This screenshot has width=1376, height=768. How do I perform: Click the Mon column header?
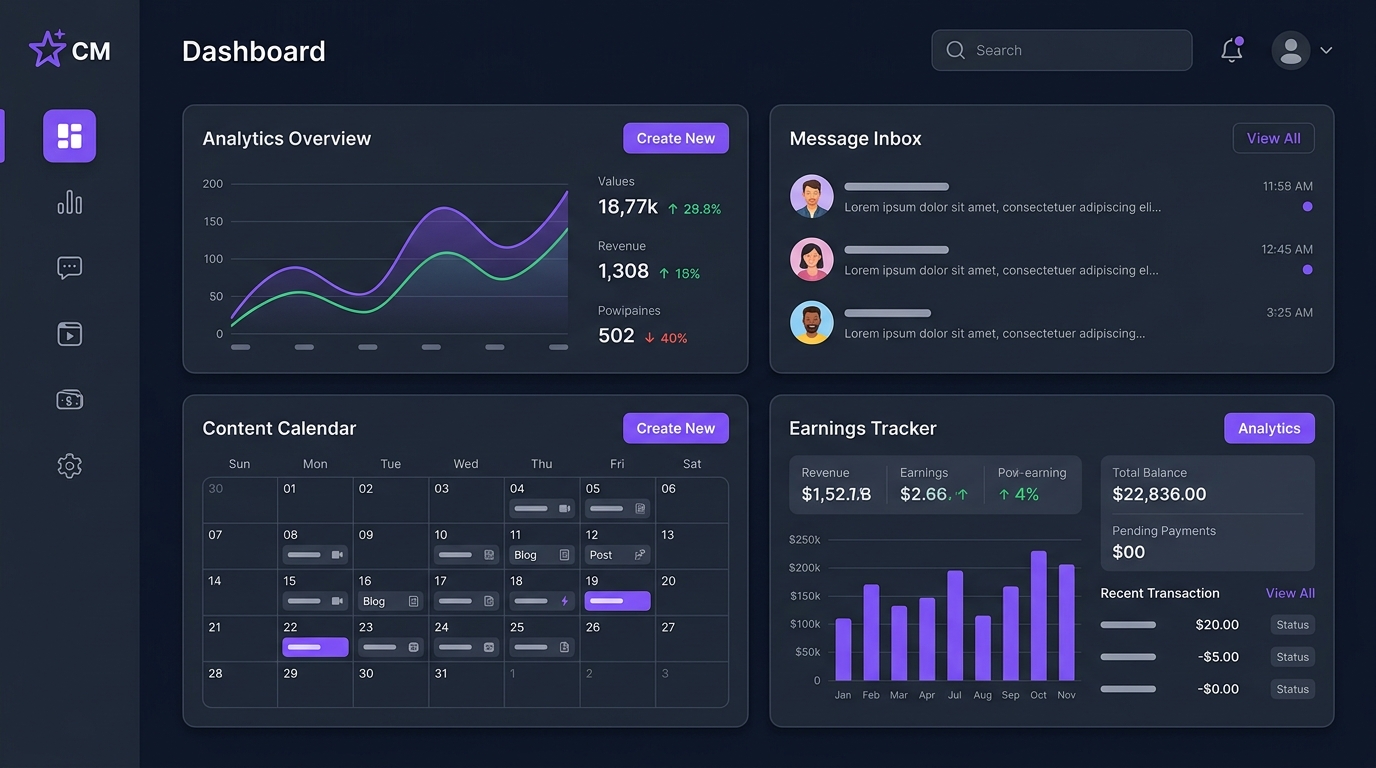click(315, 464)
